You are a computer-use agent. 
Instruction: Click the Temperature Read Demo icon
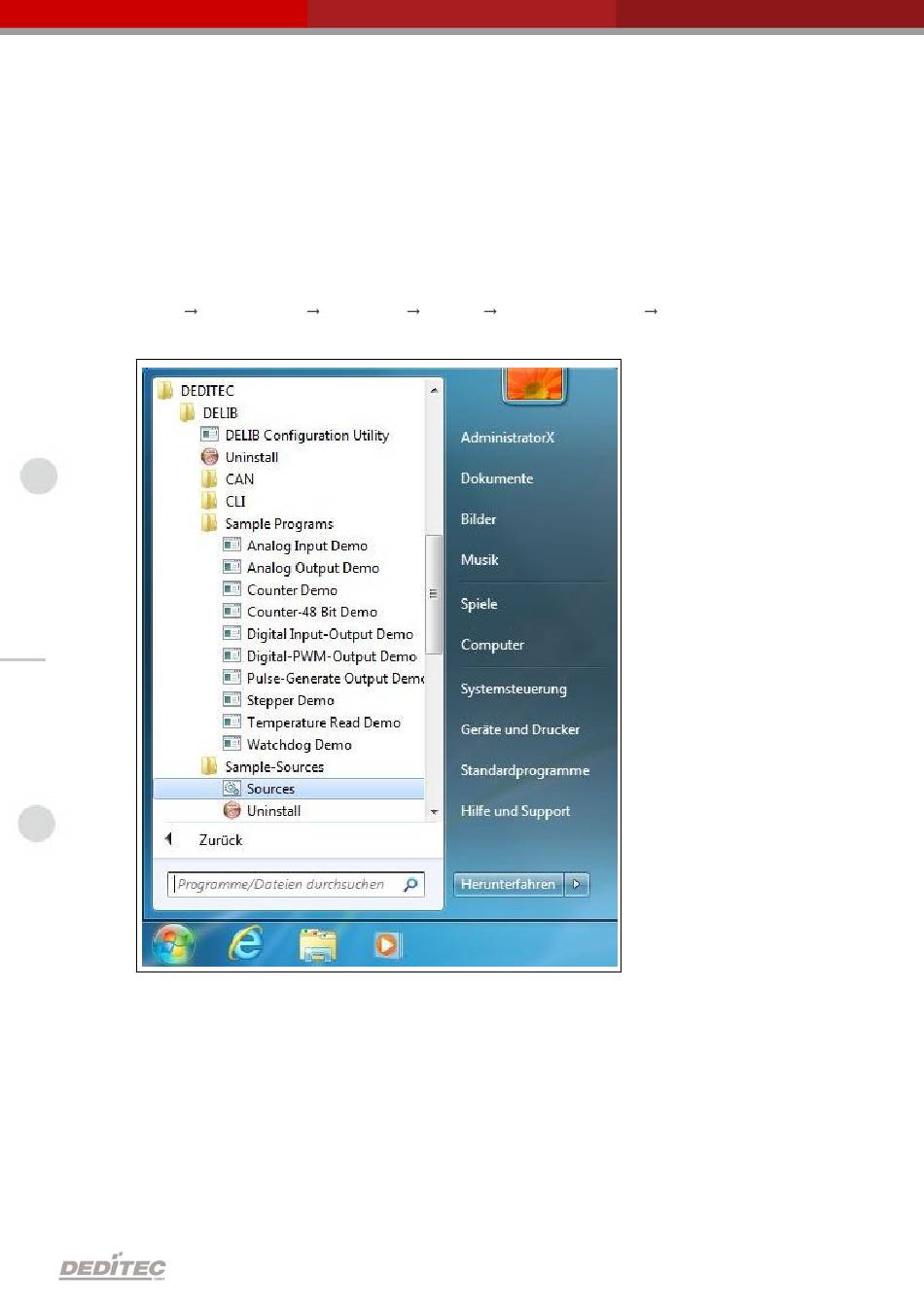[x=231, y=723]
